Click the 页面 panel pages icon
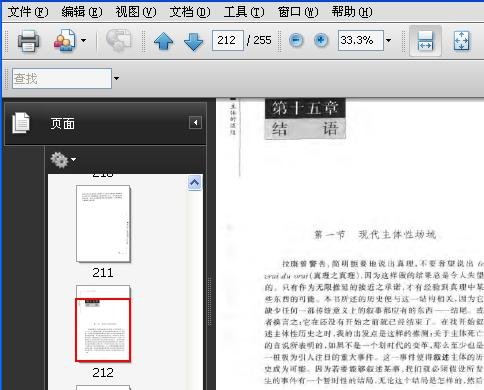This screenshot has width=484, height=390. (21, 123)
